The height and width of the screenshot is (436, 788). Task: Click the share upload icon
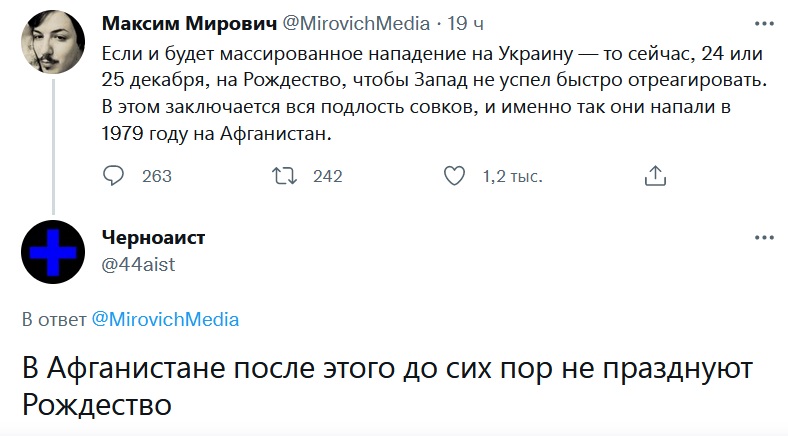point(655,176)
